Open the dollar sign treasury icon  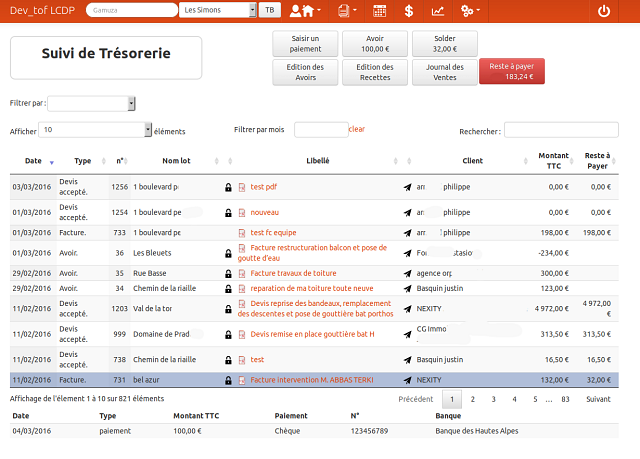(x=409, y=11)
